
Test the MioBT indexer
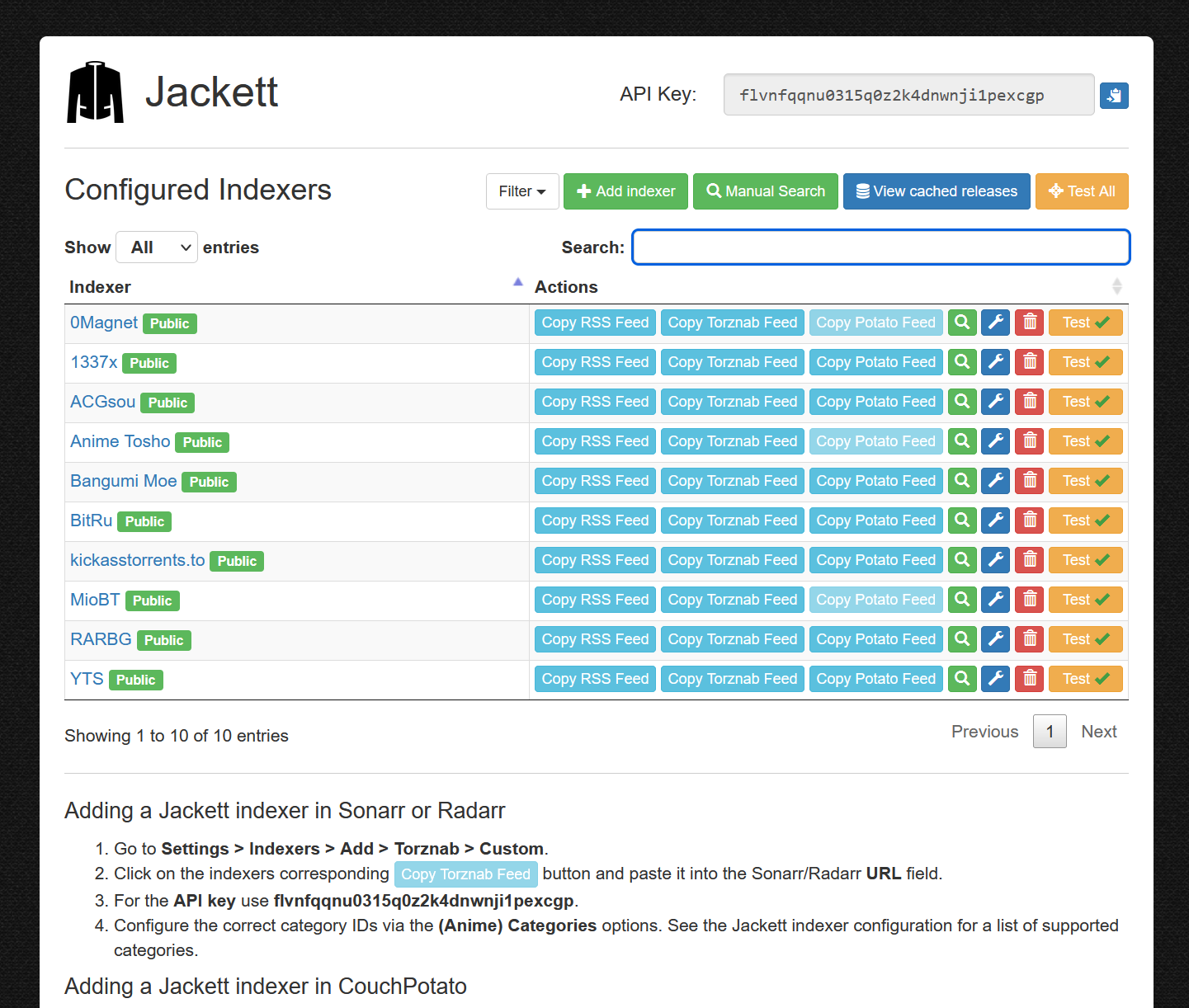[x=1086, y=600]
